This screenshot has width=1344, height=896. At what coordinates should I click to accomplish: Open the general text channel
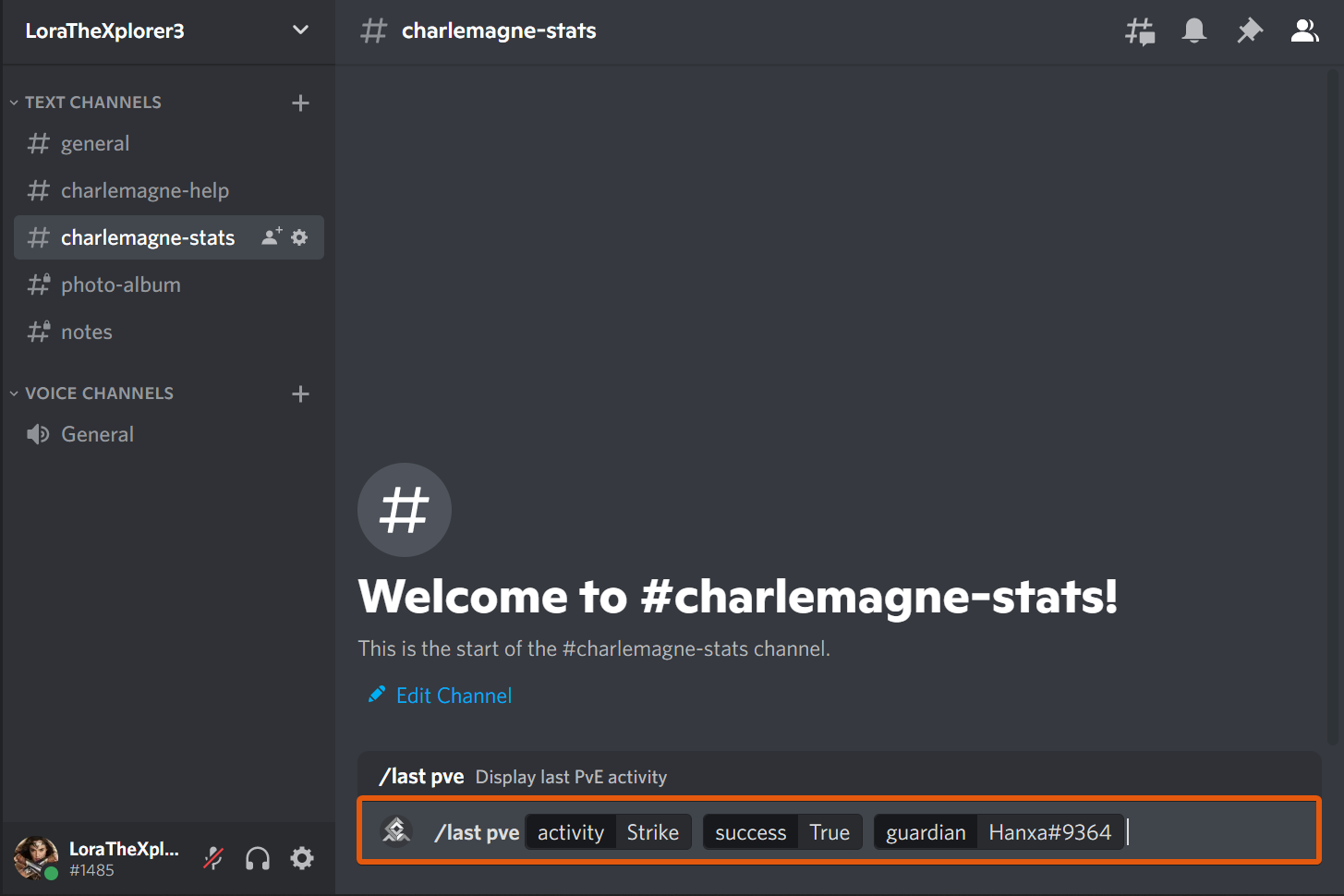point(168,143)
